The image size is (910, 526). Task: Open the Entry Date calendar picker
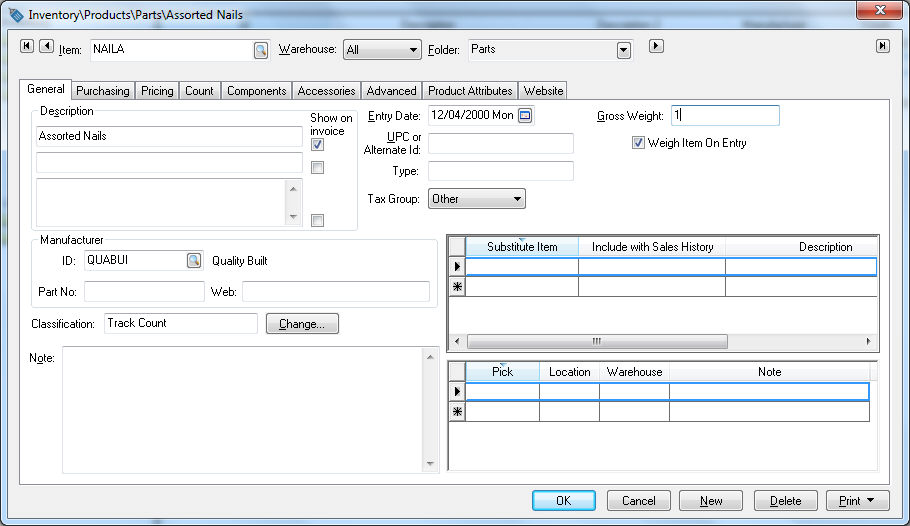[x=525, y=116]
